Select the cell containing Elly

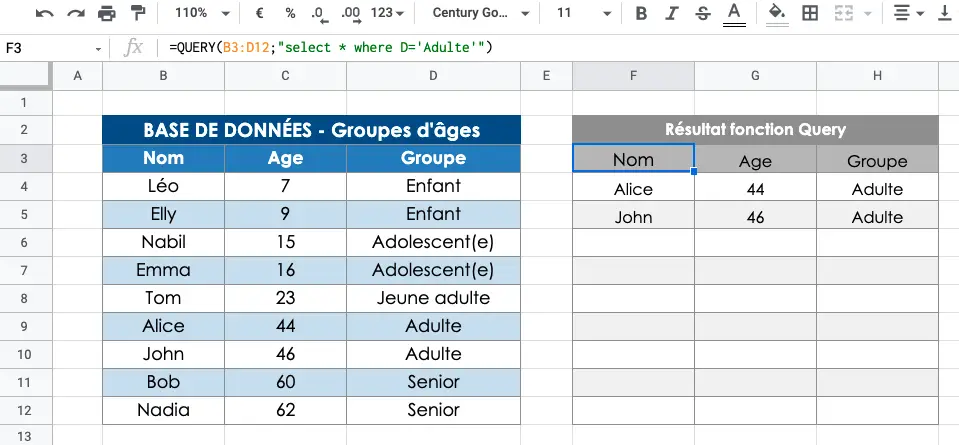163,214
